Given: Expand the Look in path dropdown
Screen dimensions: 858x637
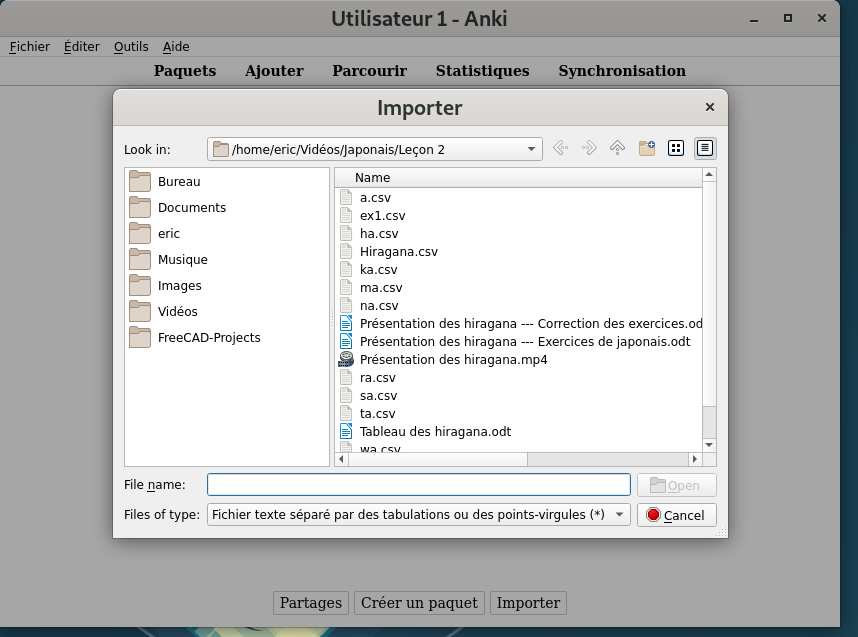Looking at the screenshot, I should point(531,149).
